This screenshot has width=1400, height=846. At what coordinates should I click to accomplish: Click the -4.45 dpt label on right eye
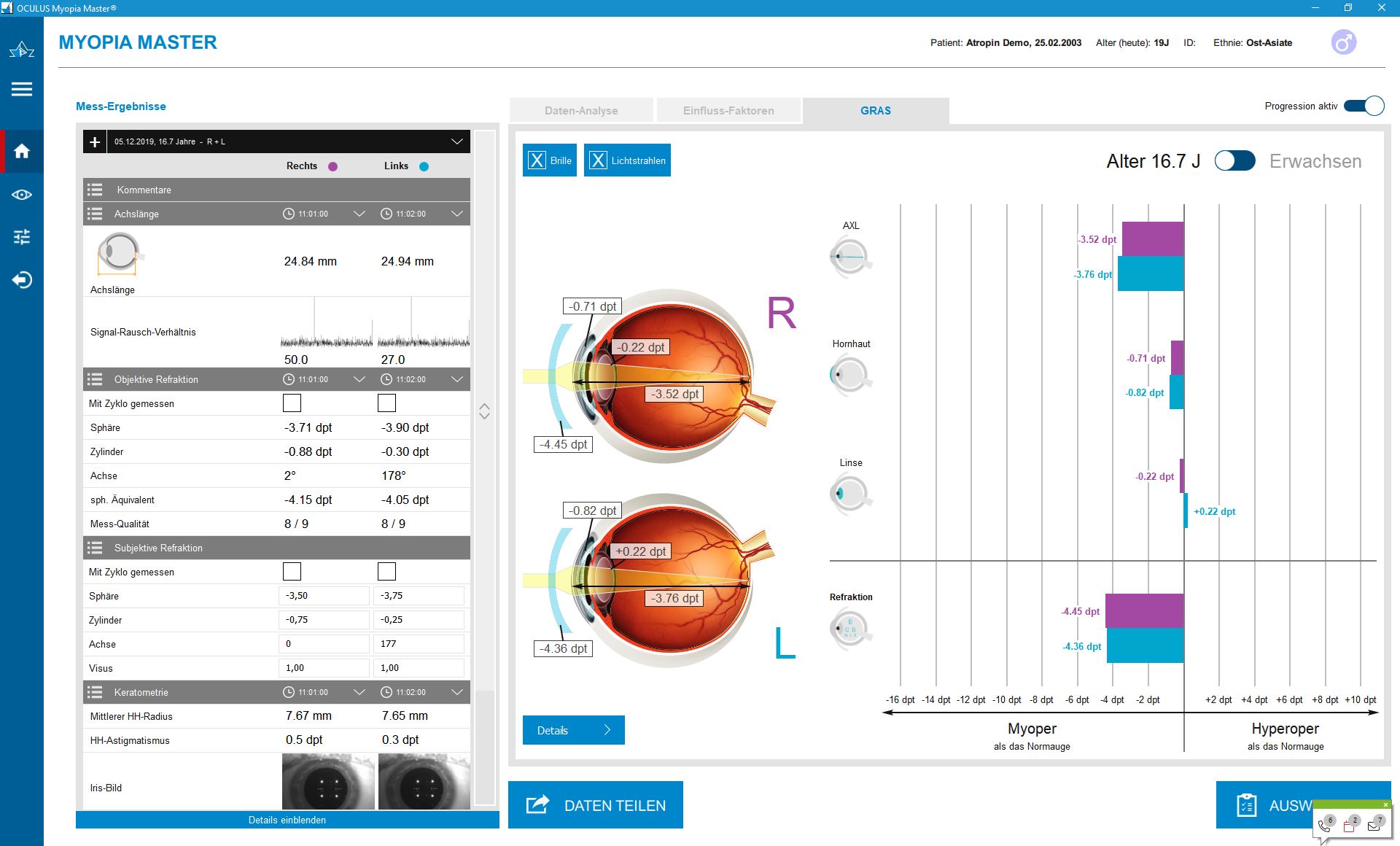pos(563,444)
